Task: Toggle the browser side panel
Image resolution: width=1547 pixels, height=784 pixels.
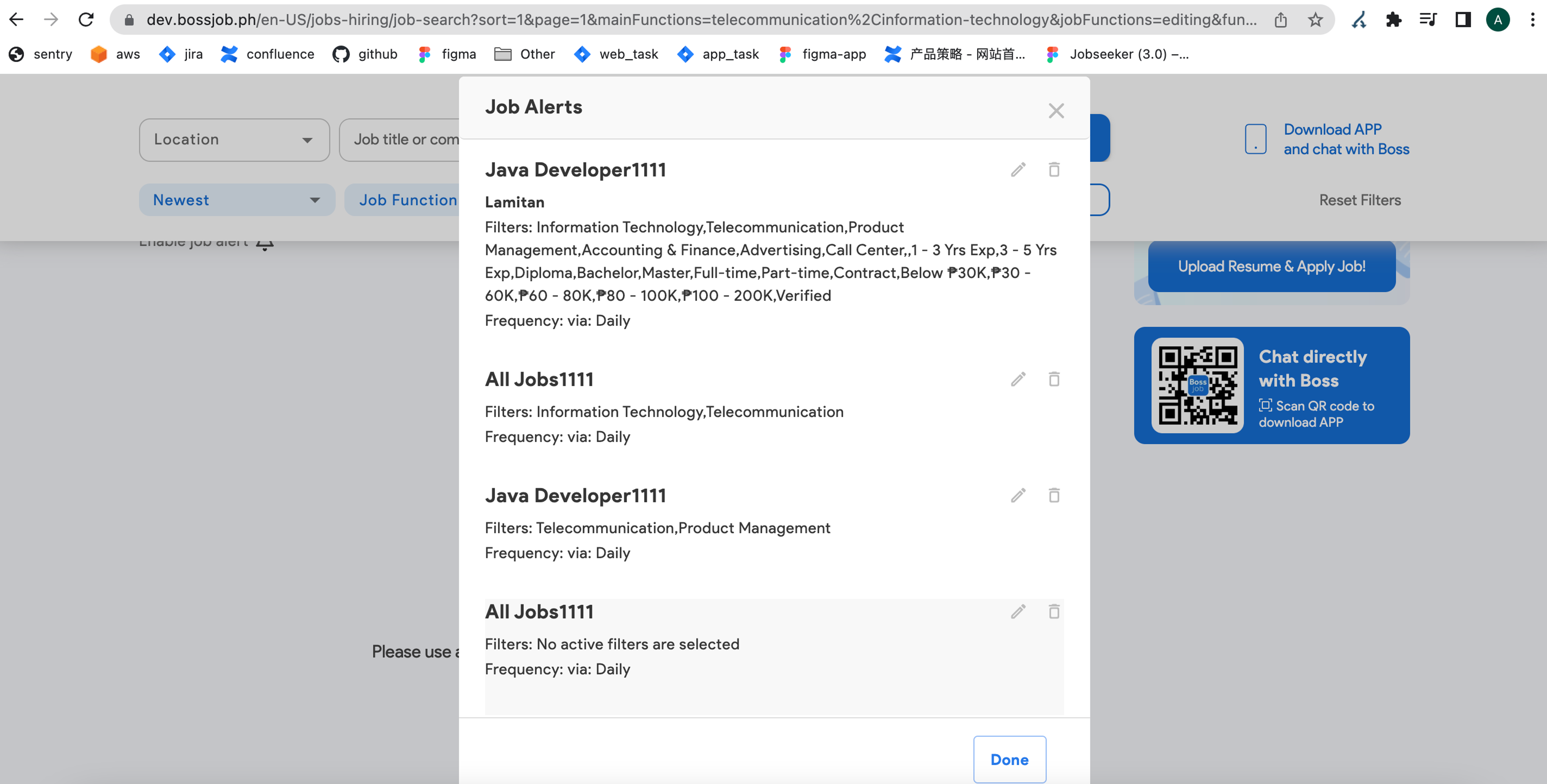Action: pos(1463,20)
